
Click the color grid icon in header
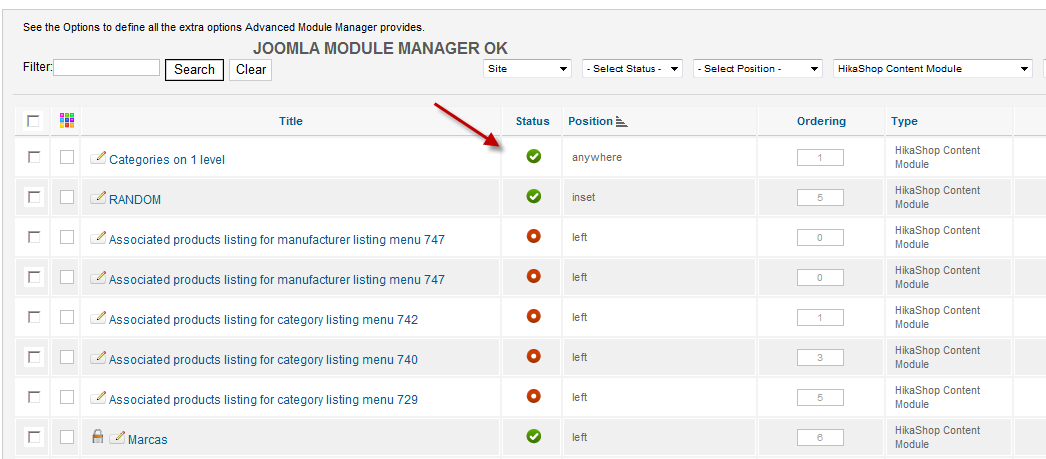tap(67, 120)
